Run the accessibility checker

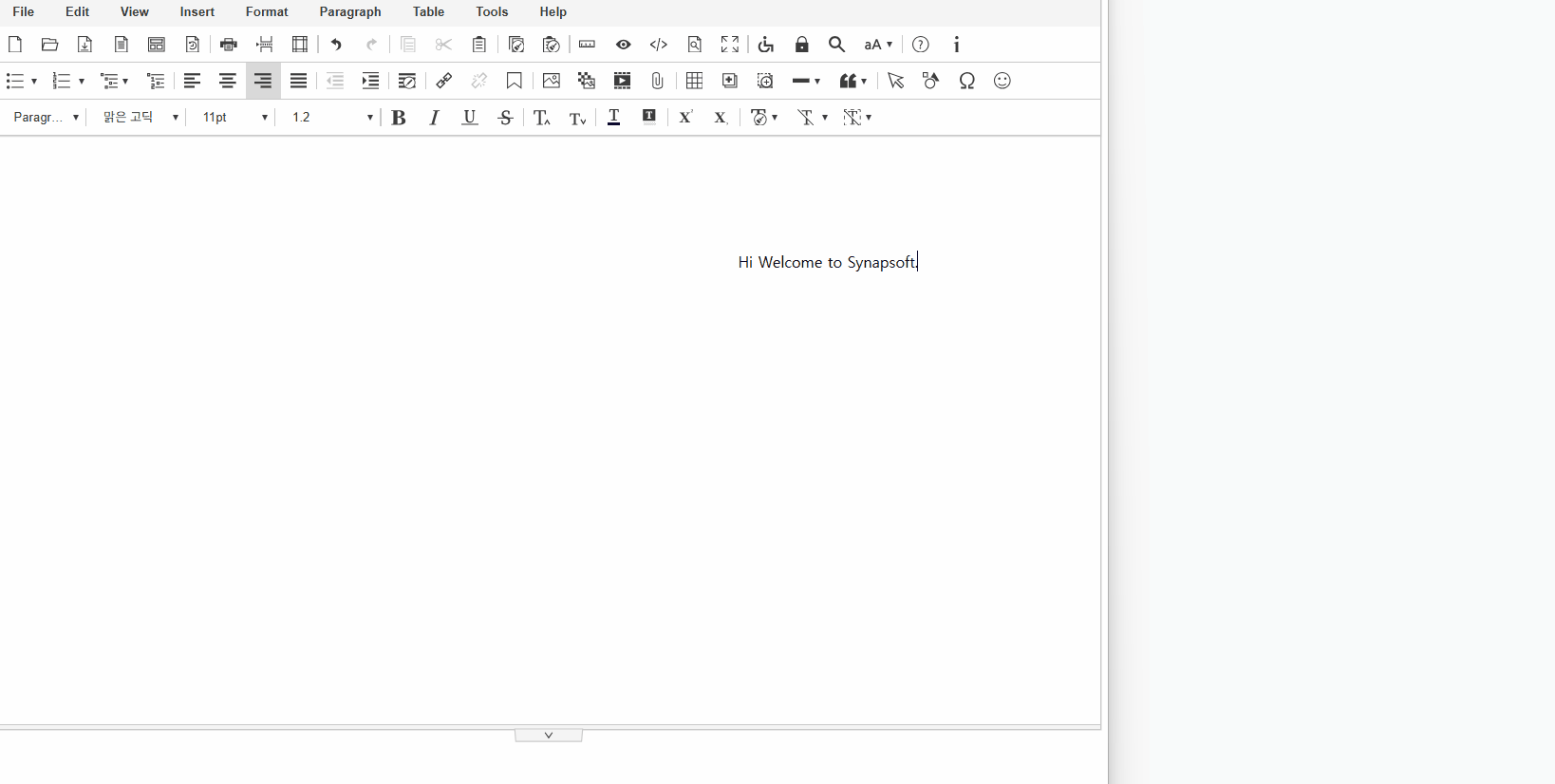tap(766, 45)
